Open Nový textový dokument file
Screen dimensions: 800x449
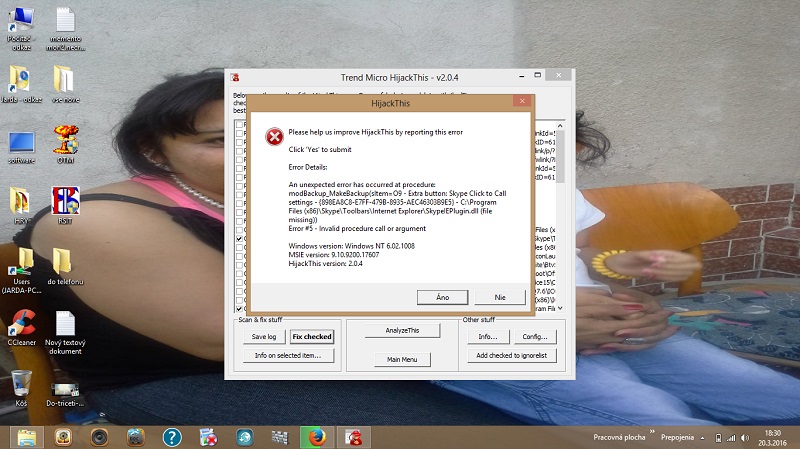pos(65,327)
